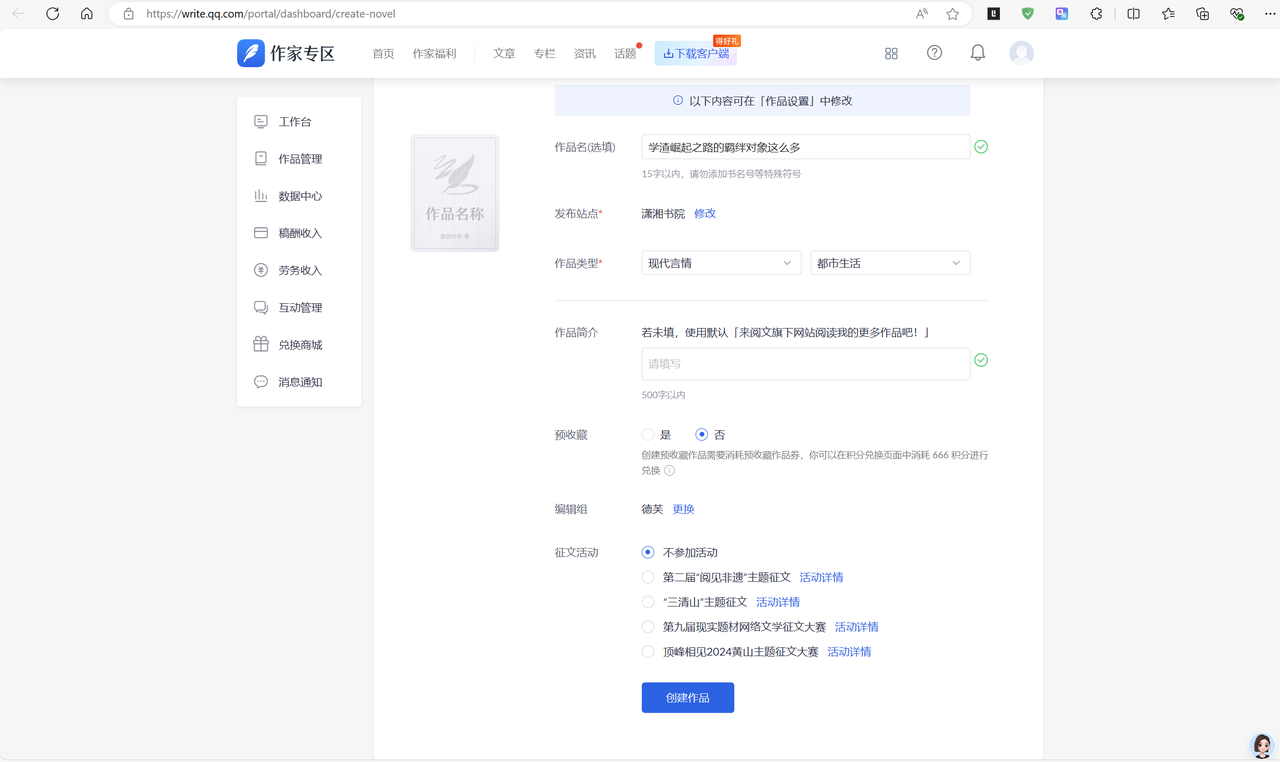
Task: Bookmark page using the star icon
Action: click(952, 14)
